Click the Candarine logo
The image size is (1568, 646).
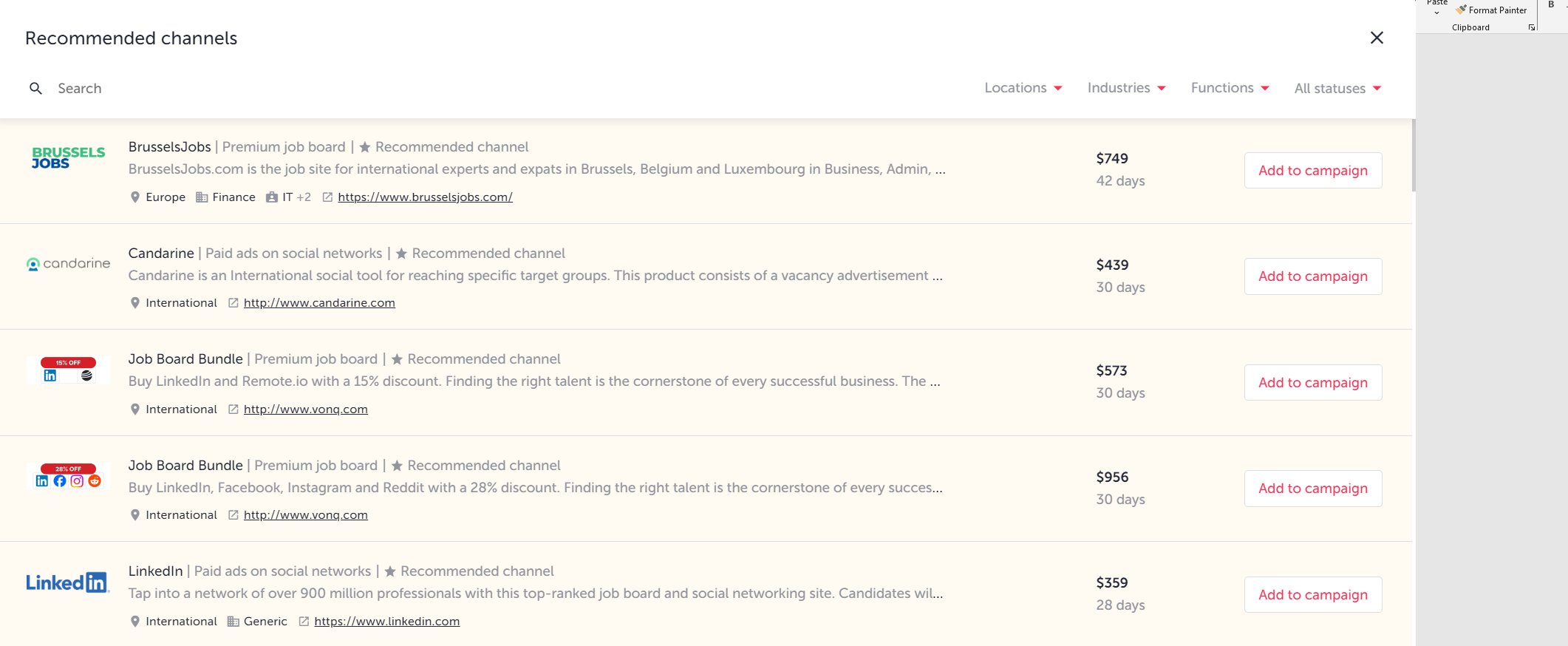[x=68, y=264]
